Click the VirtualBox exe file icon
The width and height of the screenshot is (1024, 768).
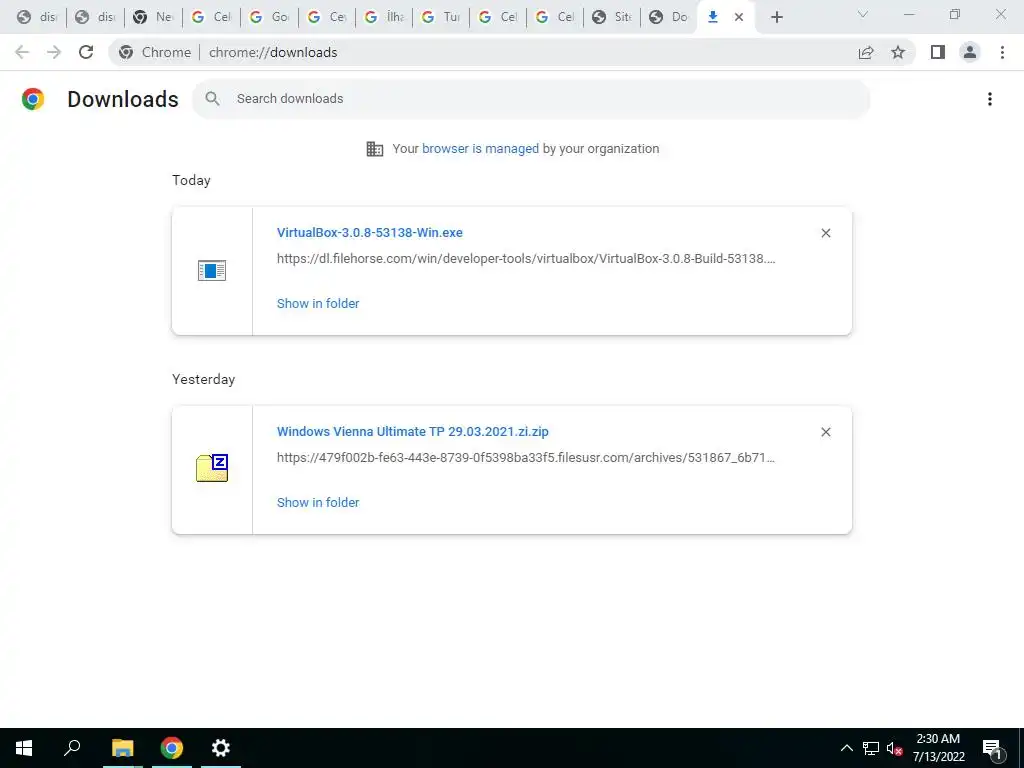pyautogui.click(x=212, y=270)
